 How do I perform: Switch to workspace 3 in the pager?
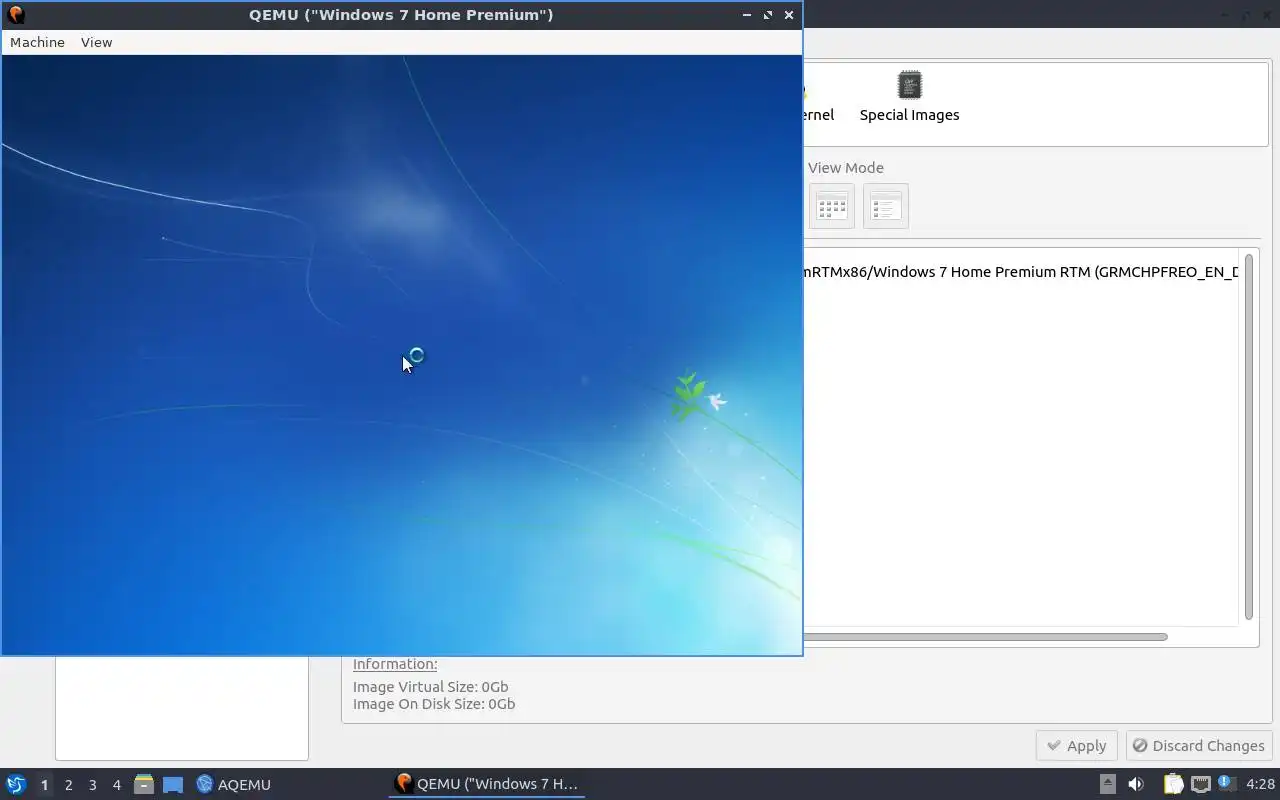(92, 785)
